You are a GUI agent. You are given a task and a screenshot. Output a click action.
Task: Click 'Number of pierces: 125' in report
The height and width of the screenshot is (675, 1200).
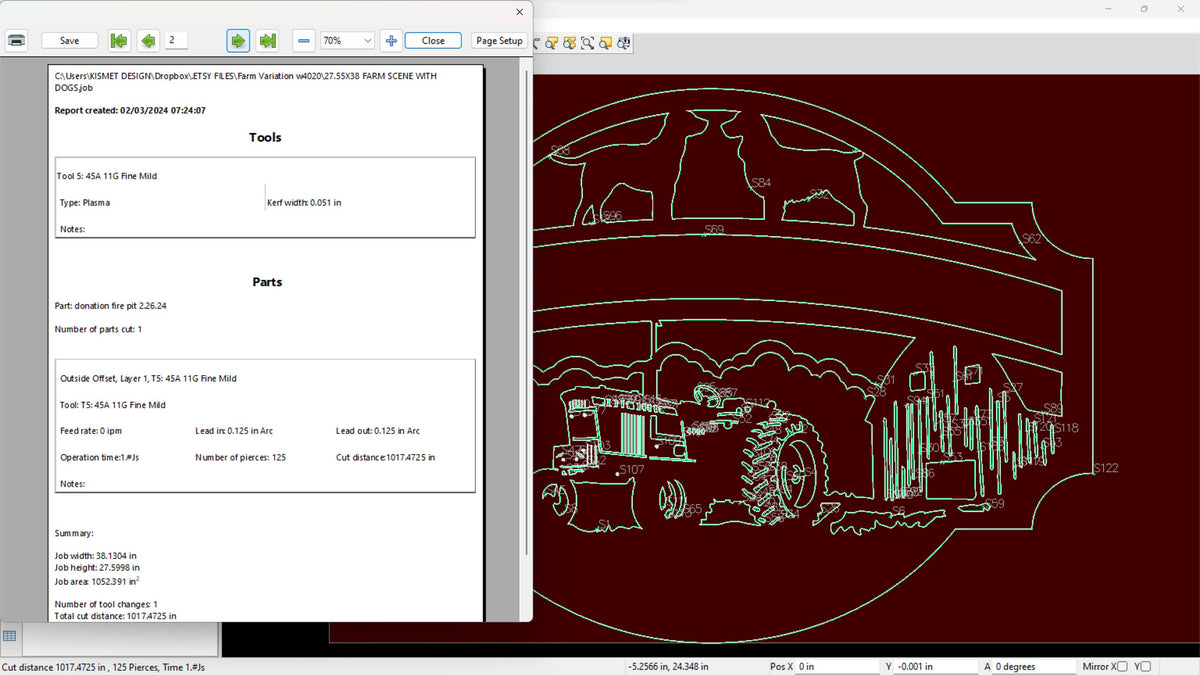click(241, 457)
